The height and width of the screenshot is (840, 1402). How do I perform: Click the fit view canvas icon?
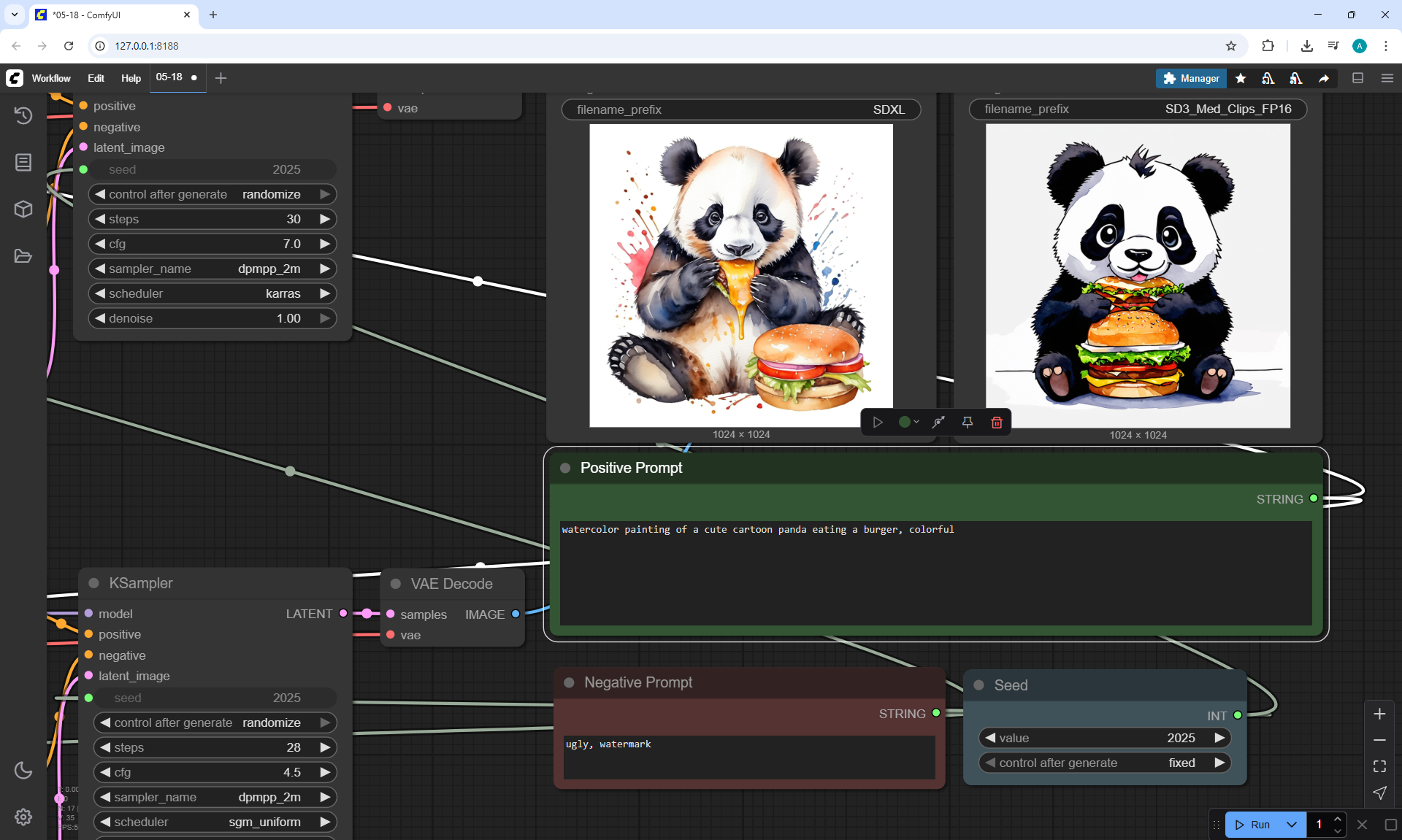click(x=1379, y=766)
